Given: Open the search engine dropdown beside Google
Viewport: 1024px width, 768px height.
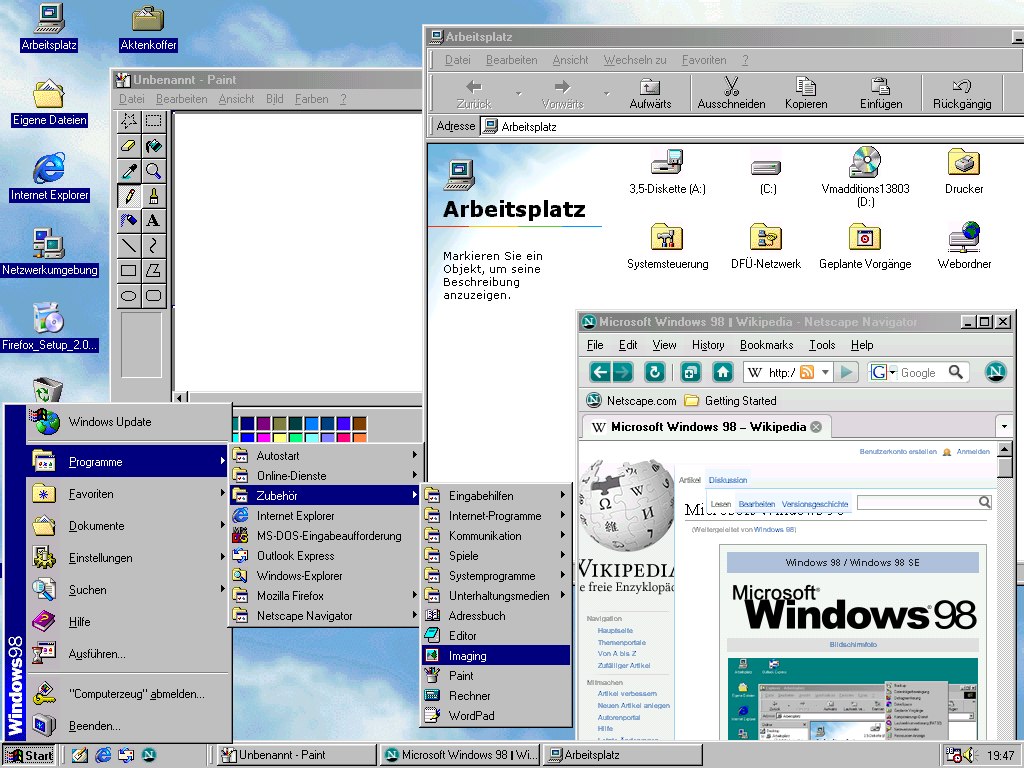Looking at the screenshot, I should pos(891,372).
